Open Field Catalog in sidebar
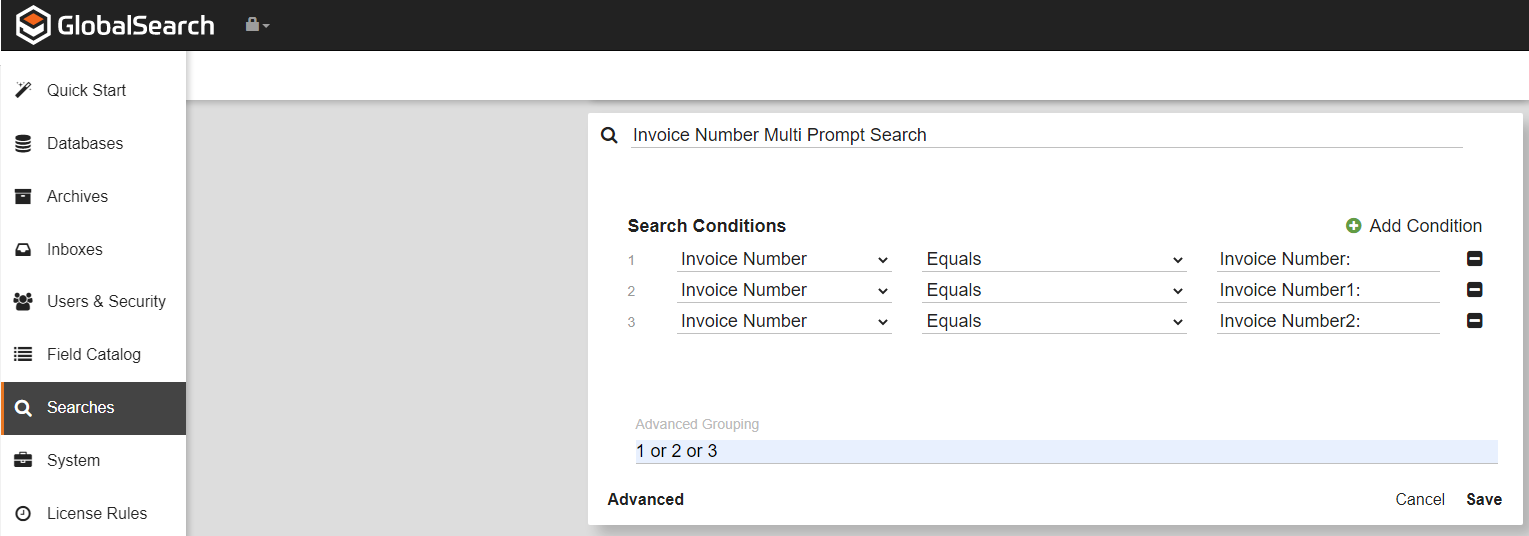 (x=93, y=354)
